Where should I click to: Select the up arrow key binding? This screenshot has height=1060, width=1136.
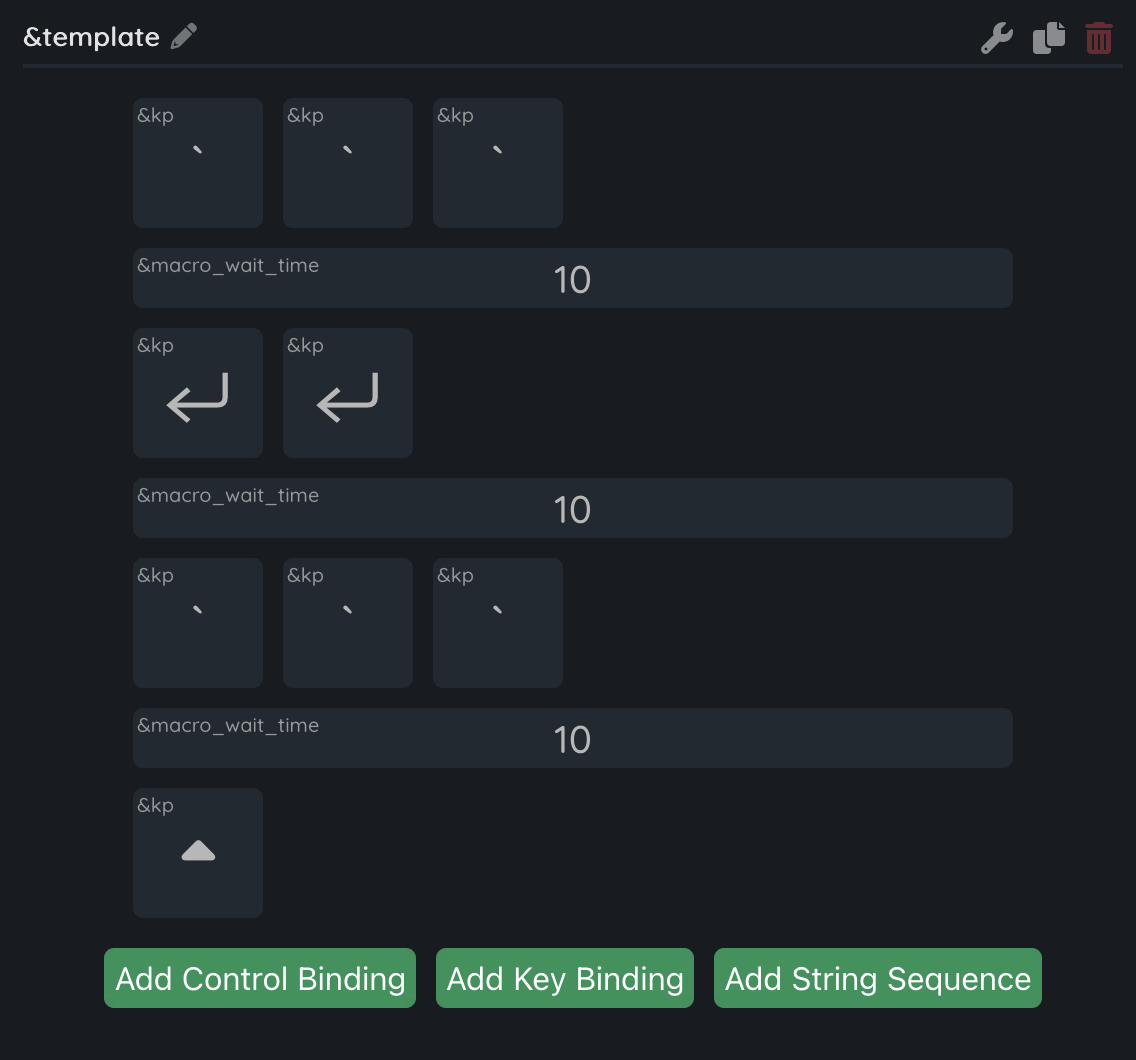(198, 853)
